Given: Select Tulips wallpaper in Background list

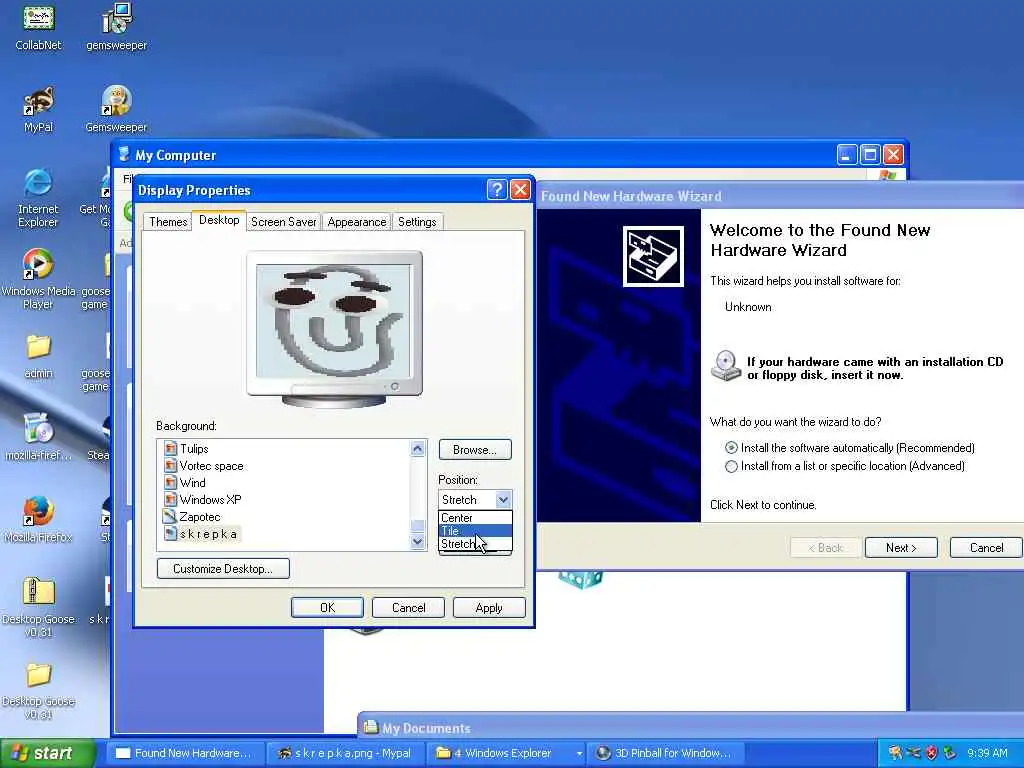Looking at the screenshot, I should click(x=194, y=449).
